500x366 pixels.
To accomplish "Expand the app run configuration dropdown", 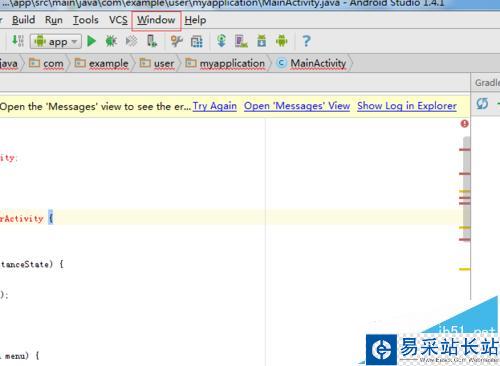I will pyautogui.click(x=56, y=41).
